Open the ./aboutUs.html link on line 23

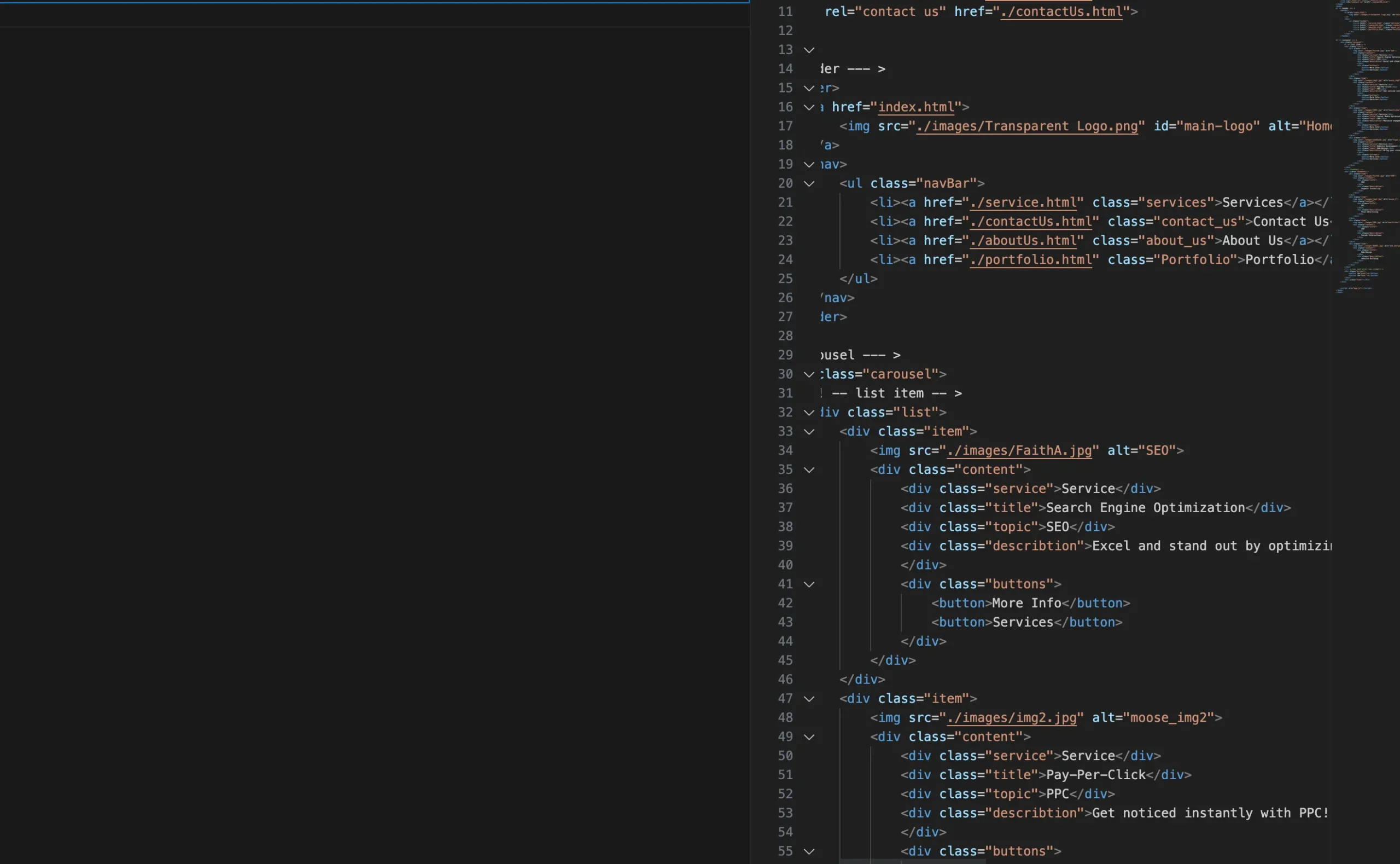click(1023, 241)
